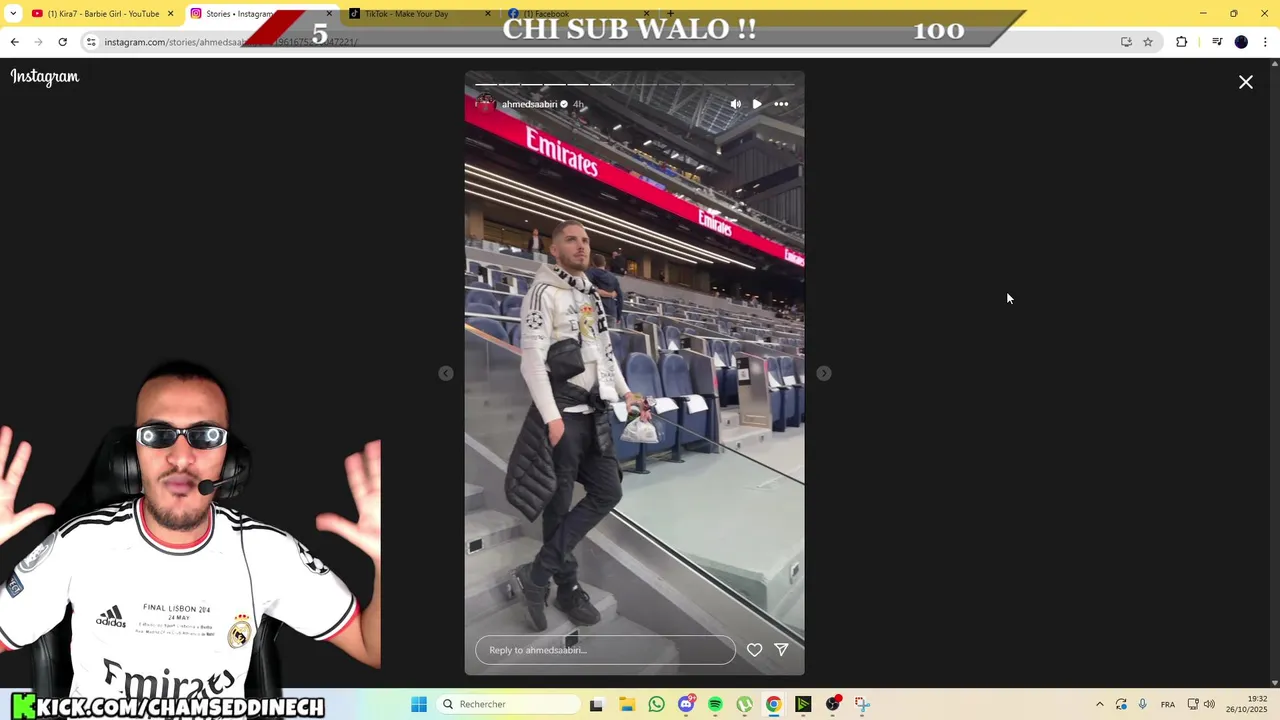Share the story via paper plane icon

click(781, 650)
